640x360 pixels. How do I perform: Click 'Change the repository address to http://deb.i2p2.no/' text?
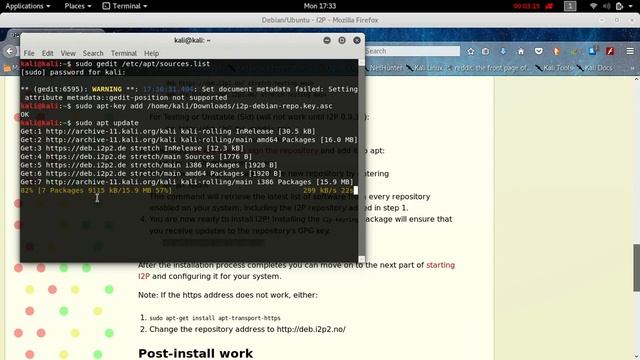point(247,329)
